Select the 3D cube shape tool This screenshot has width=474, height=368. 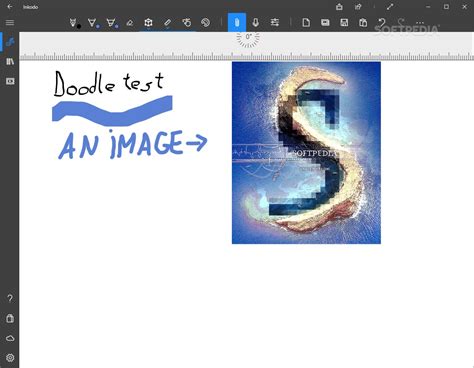[148, 23]
